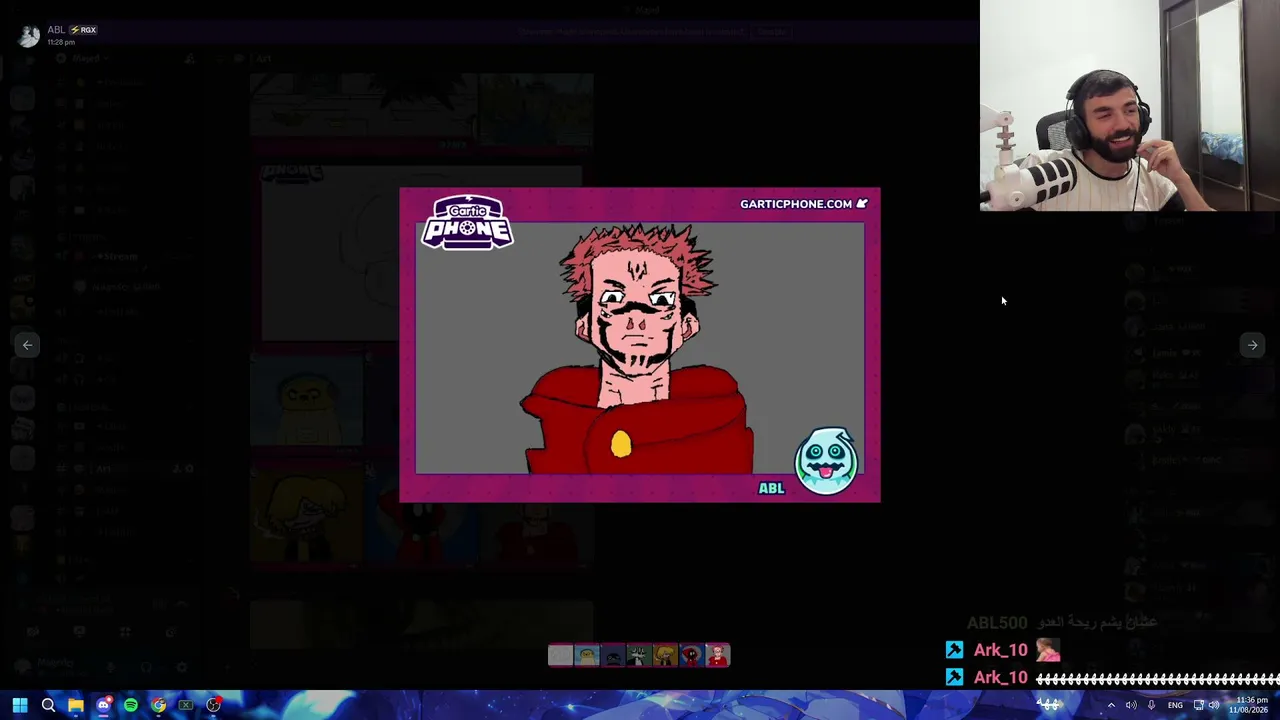Click the enlarged Gartic Phone drawing
1280x720 pixels.
point(640,345)
